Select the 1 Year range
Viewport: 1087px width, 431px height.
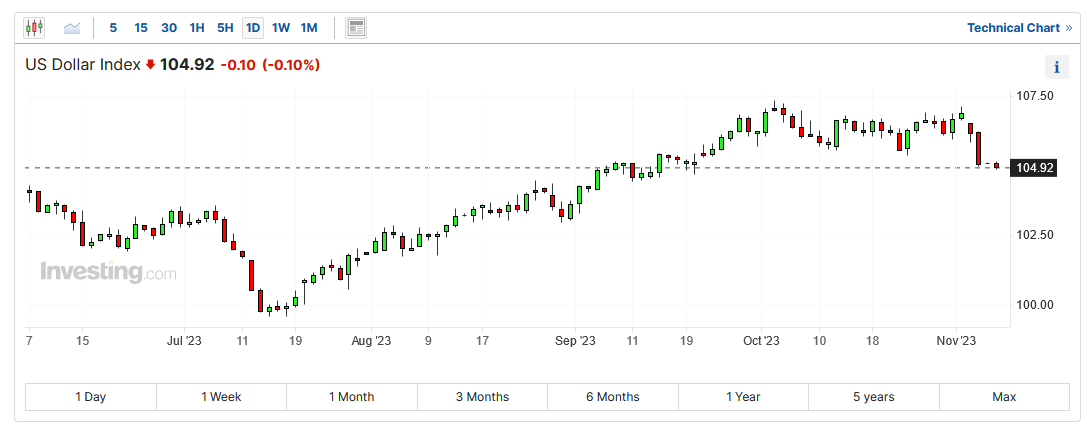(x=743, y=397)
